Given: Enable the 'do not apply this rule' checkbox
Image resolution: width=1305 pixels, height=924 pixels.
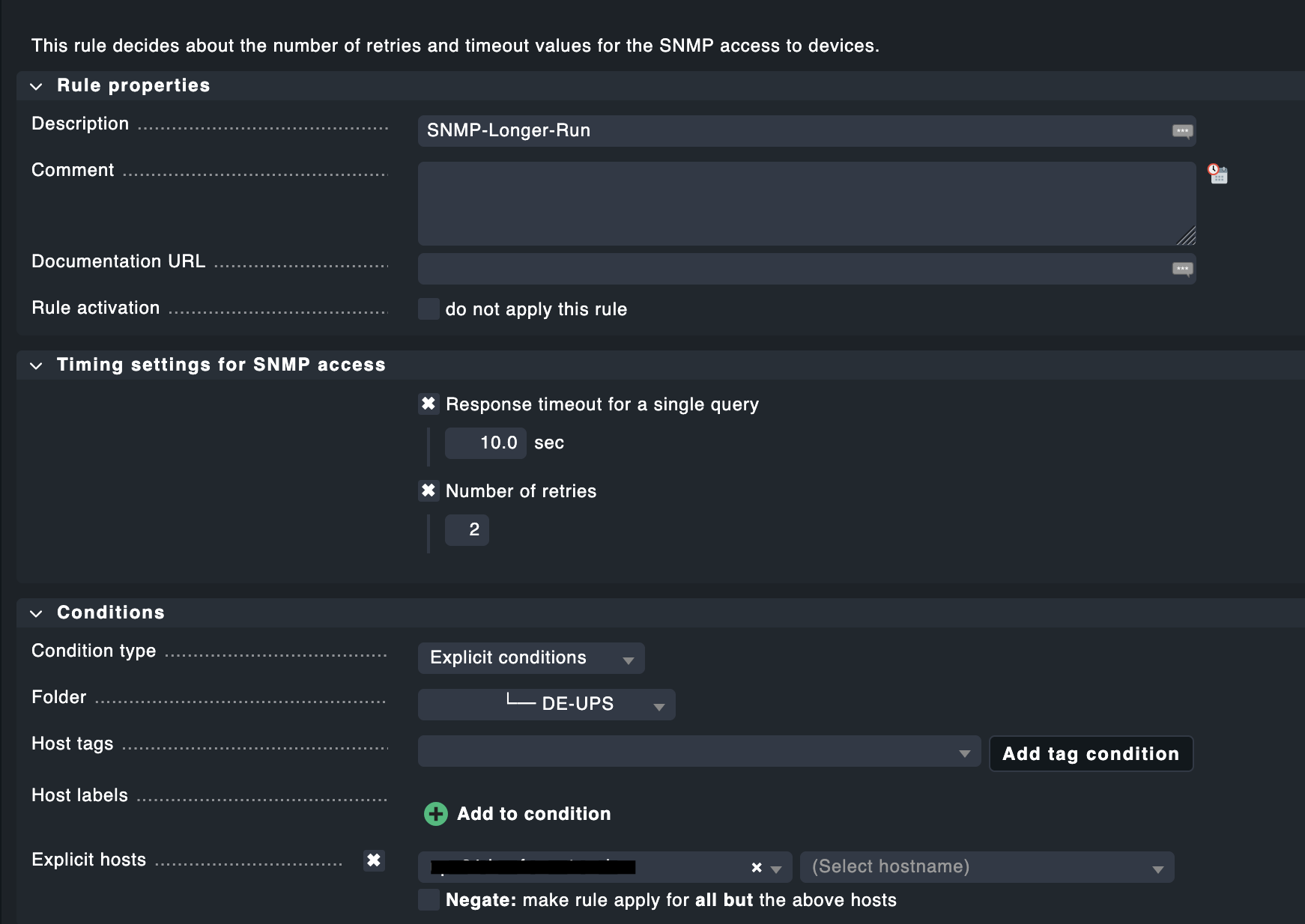Looking at the screenshot, I should click(x=428, y=308).
